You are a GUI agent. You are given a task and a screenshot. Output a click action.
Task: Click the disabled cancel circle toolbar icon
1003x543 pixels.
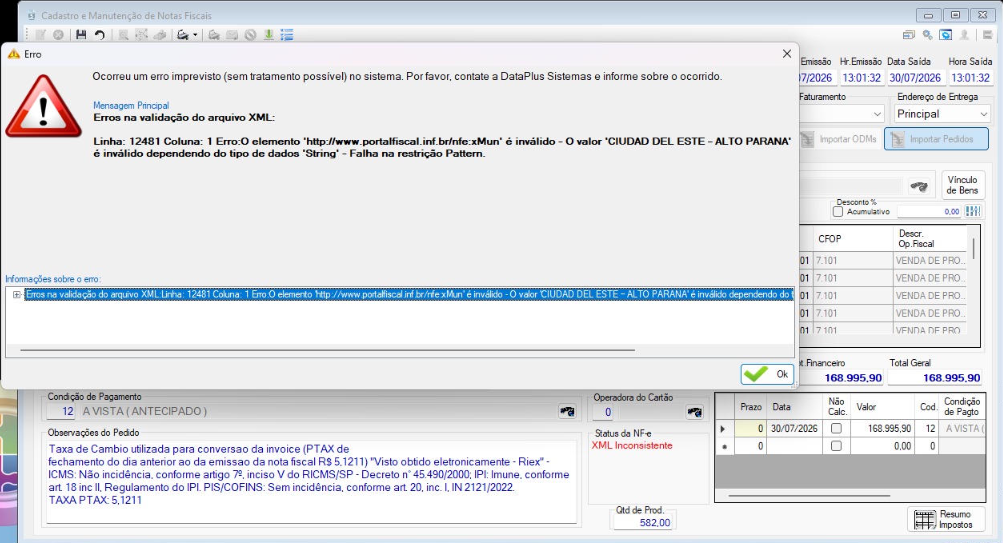[x=58, y=35]
